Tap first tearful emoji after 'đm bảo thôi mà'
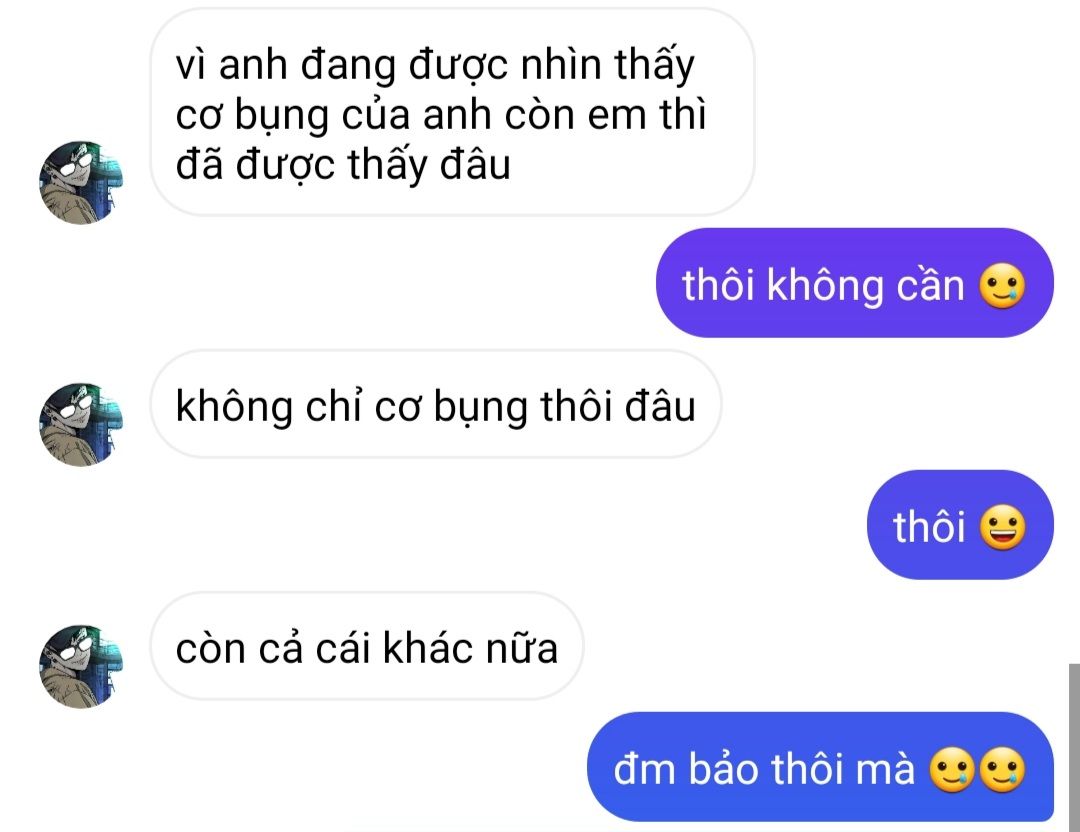Image resolution: width=1080 pixels, height=832 pixels. pyautogui.click(x=953, y=769)
